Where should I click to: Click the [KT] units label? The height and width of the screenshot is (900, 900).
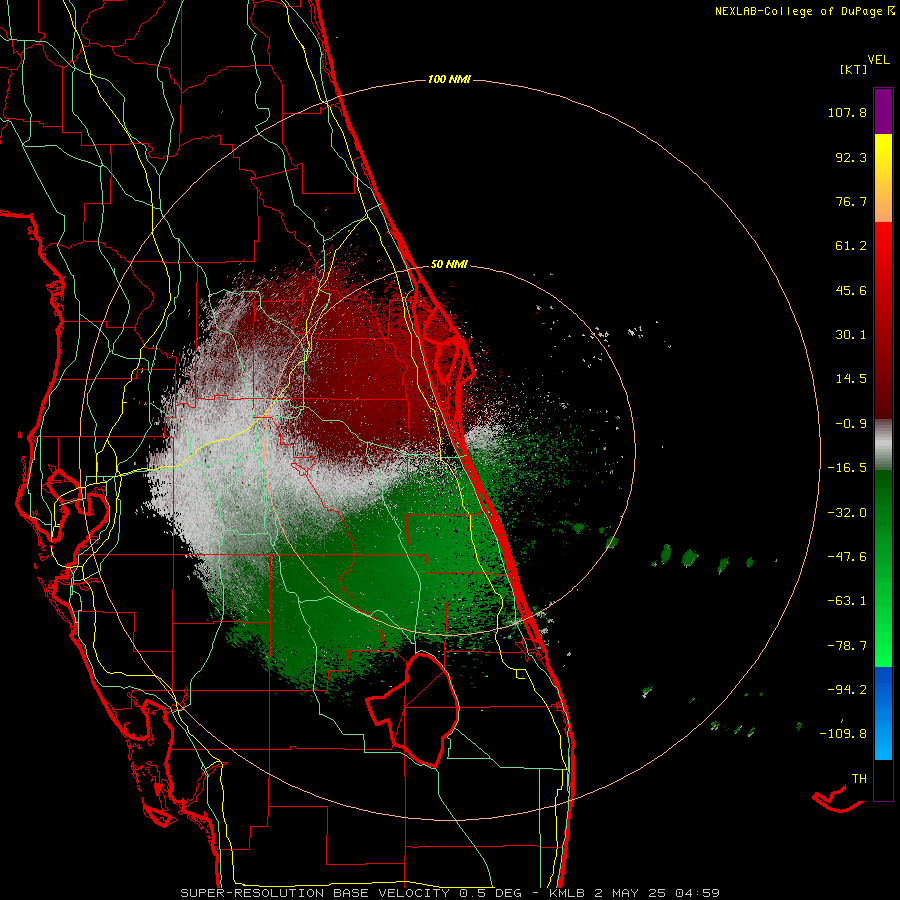tap(854, 69)
